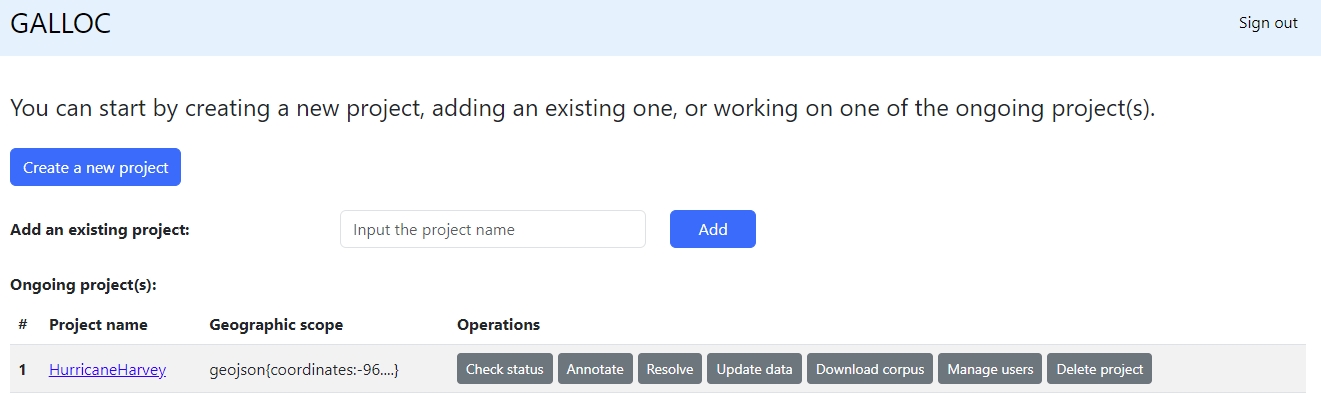Click the Add button
This screenshot has height=419, width=1321.
click(712, 229)
